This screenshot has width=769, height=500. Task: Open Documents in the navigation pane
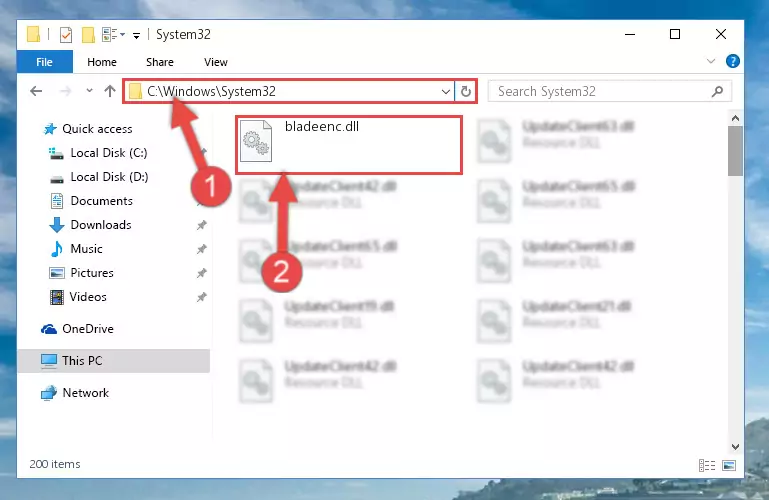click(102, 201)
